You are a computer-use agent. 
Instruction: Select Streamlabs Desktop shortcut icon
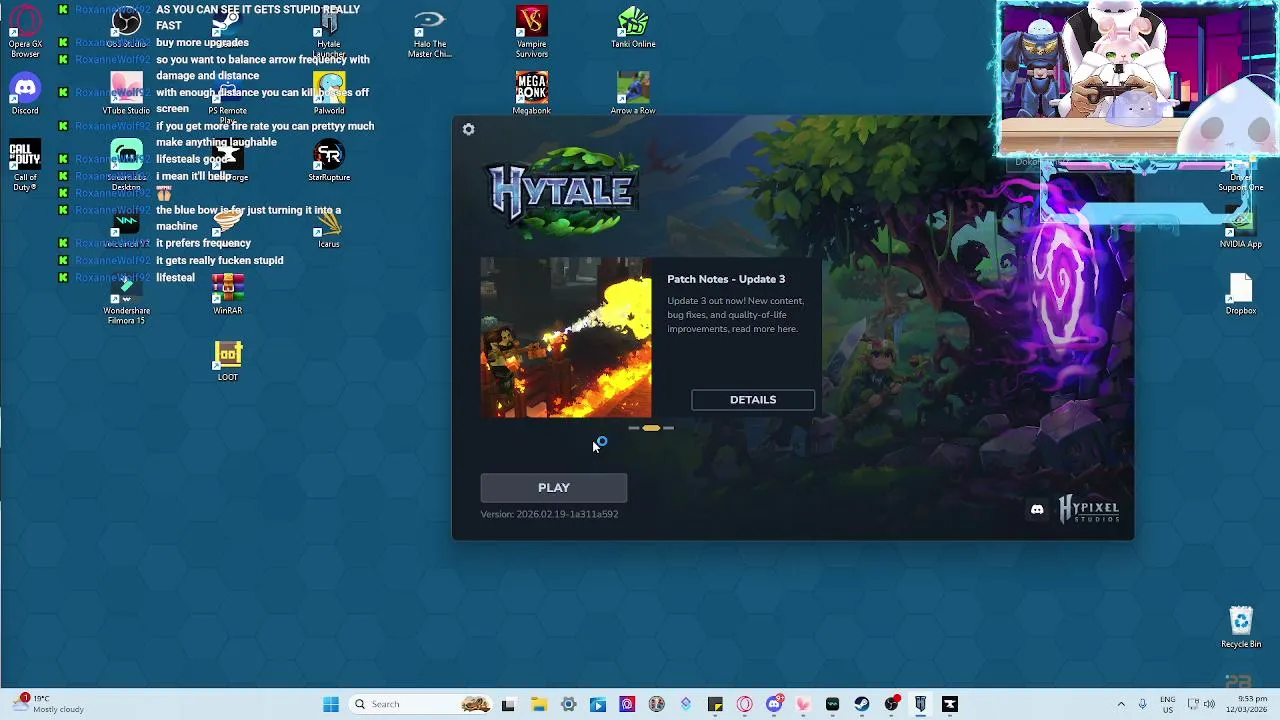[x=126, y=165]
